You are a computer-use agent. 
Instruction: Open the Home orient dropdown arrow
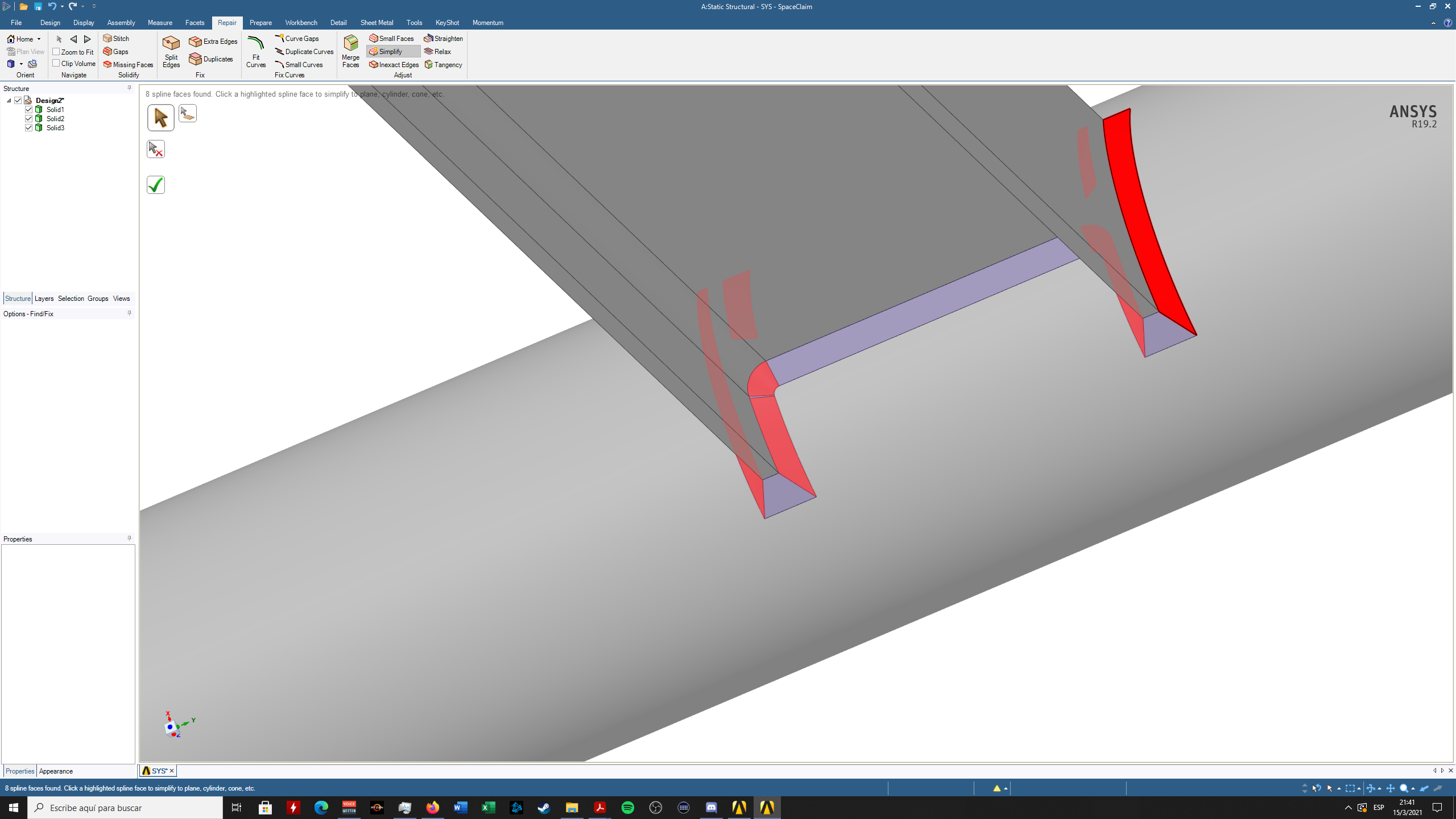39,39
